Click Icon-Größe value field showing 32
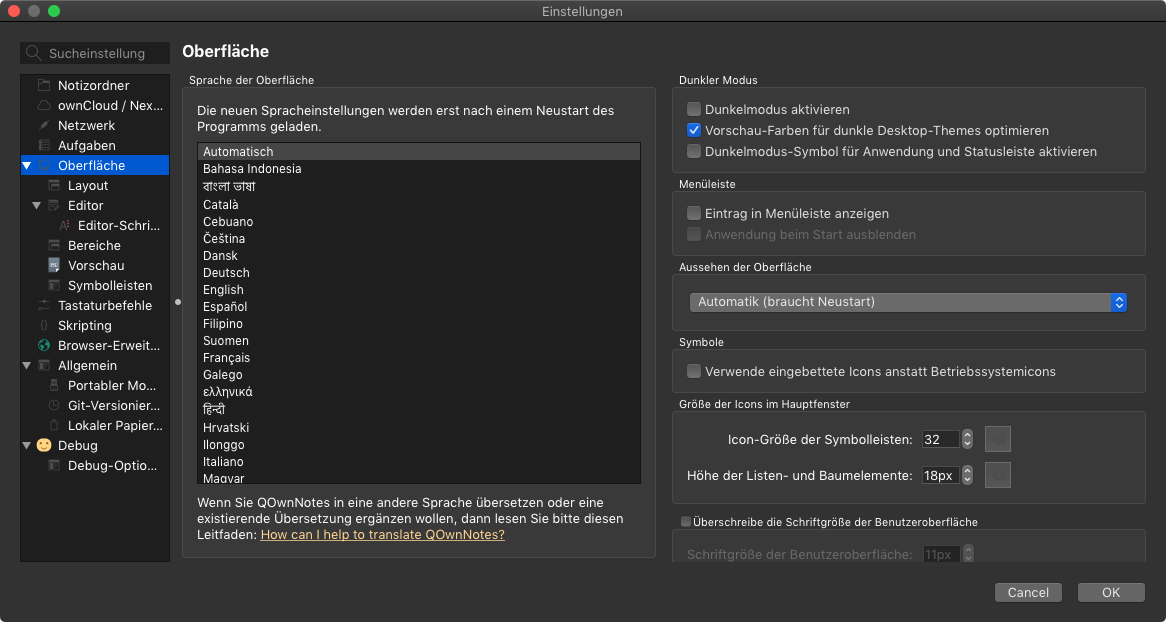Viewport: 1166px width, 622px height. click(941, 439)
